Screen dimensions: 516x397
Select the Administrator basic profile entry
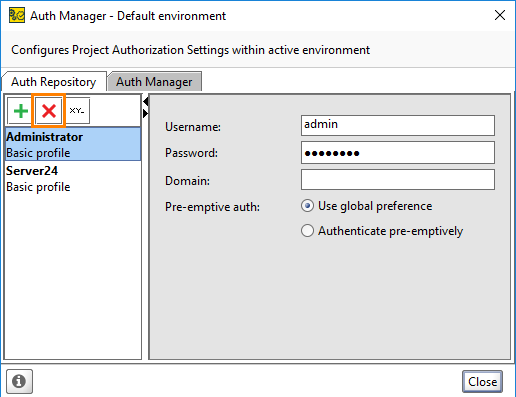click(x=73, y=144)
